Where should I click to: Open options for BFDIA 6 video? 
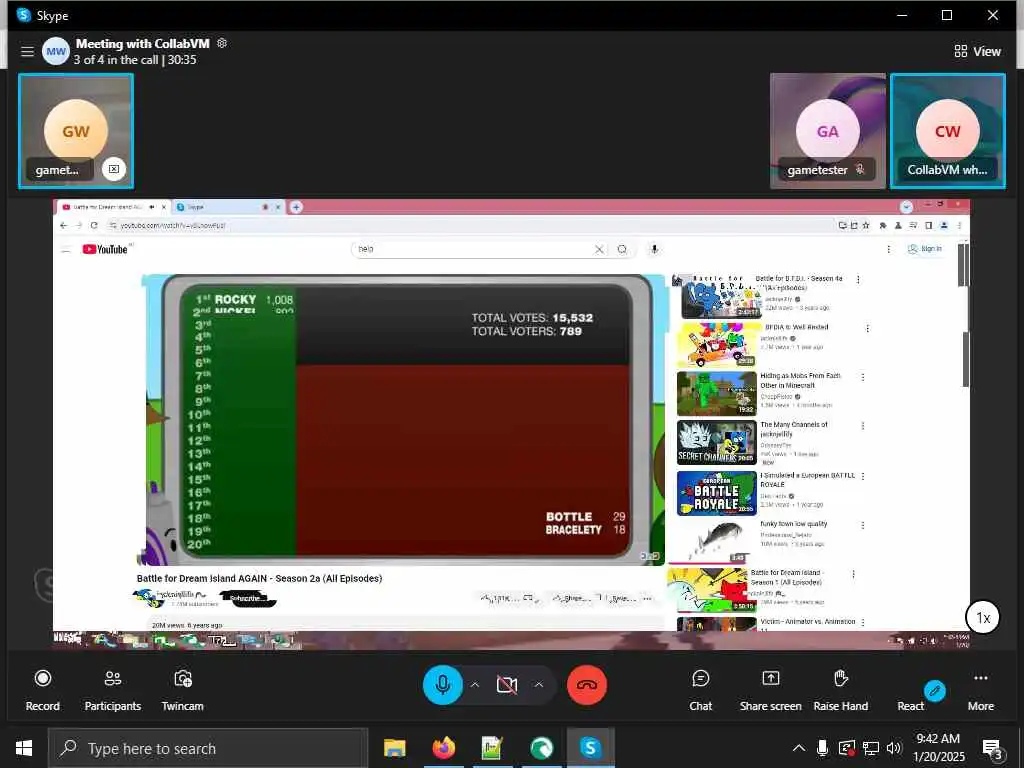point(867,328)
